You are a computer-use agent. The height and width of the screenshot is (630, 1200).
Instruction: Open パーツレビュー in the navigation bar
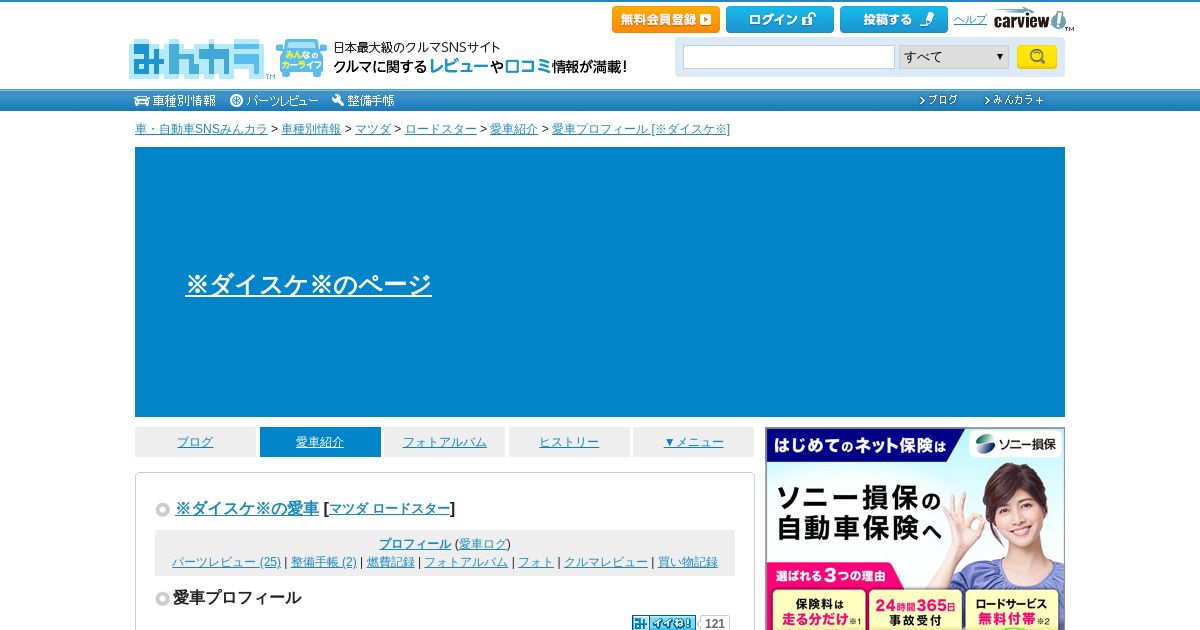[275, 100]
